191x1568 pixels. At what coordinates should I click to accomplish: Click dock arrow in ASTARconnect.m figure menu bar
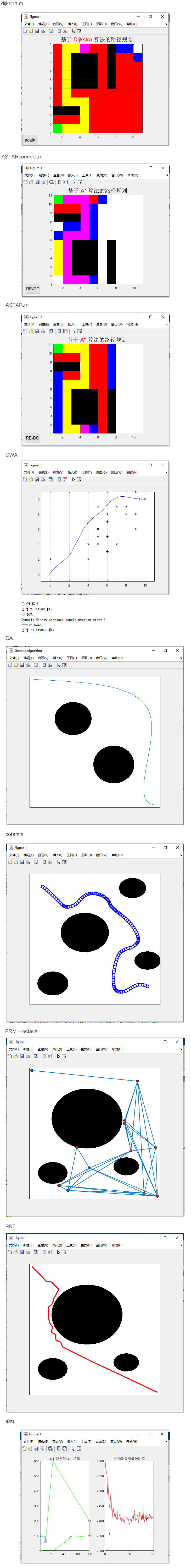click(167, 175)
